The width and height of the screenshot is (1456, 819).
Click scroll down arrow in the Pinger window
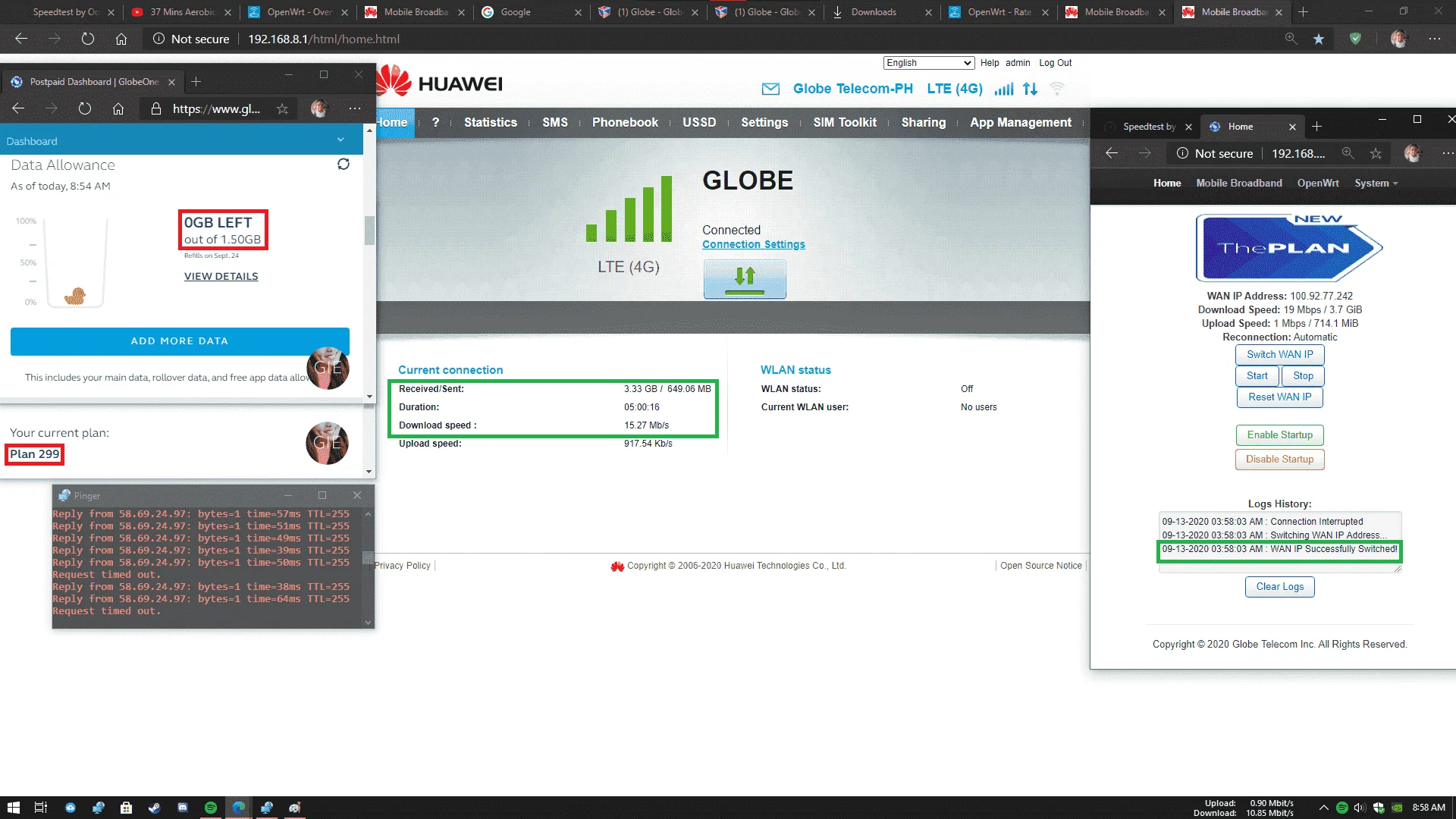(x=369, y=623)
